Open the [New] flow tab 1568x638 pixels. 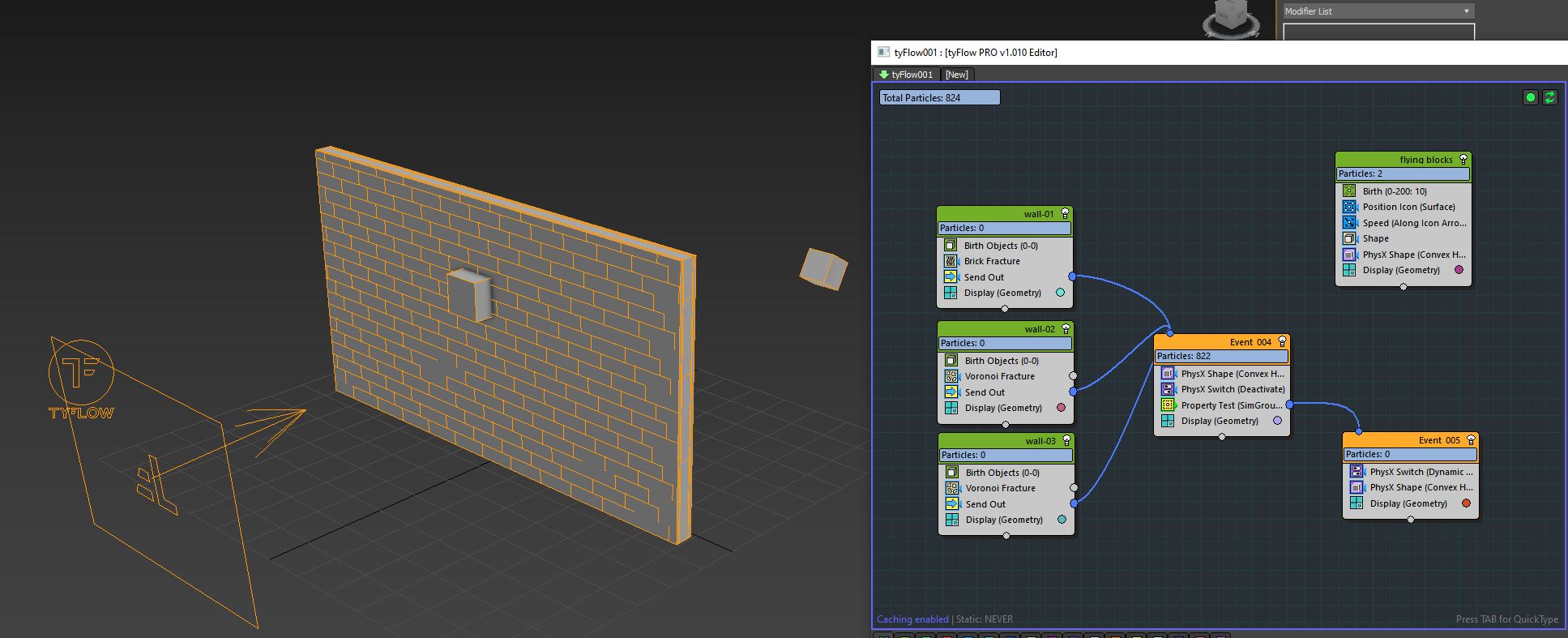click(x=956, y=75)
